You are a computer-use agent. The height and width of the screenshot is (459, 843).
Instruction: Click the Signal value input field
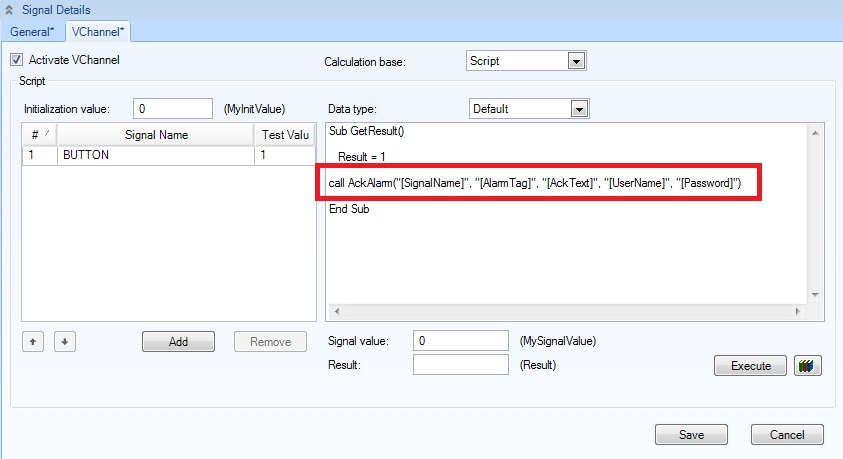coord(461,341)
